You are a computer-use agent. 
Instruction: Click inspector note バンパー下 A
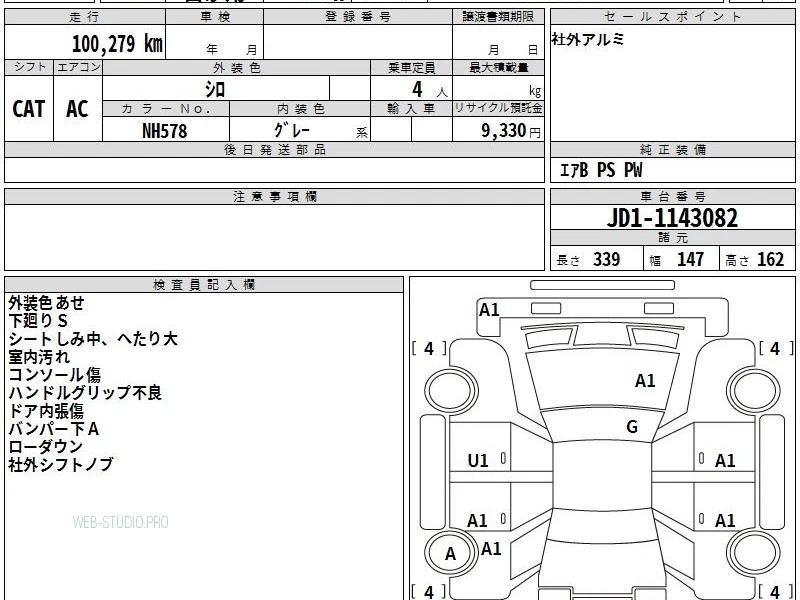click(54, 429)
